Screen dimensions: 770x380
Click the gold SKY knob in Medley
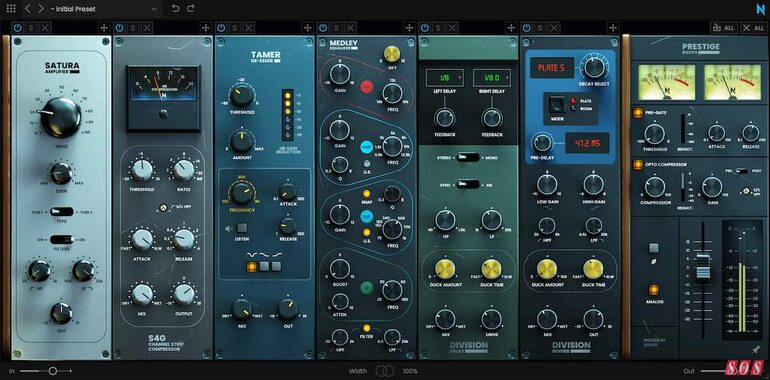click(x=391, y=54)
